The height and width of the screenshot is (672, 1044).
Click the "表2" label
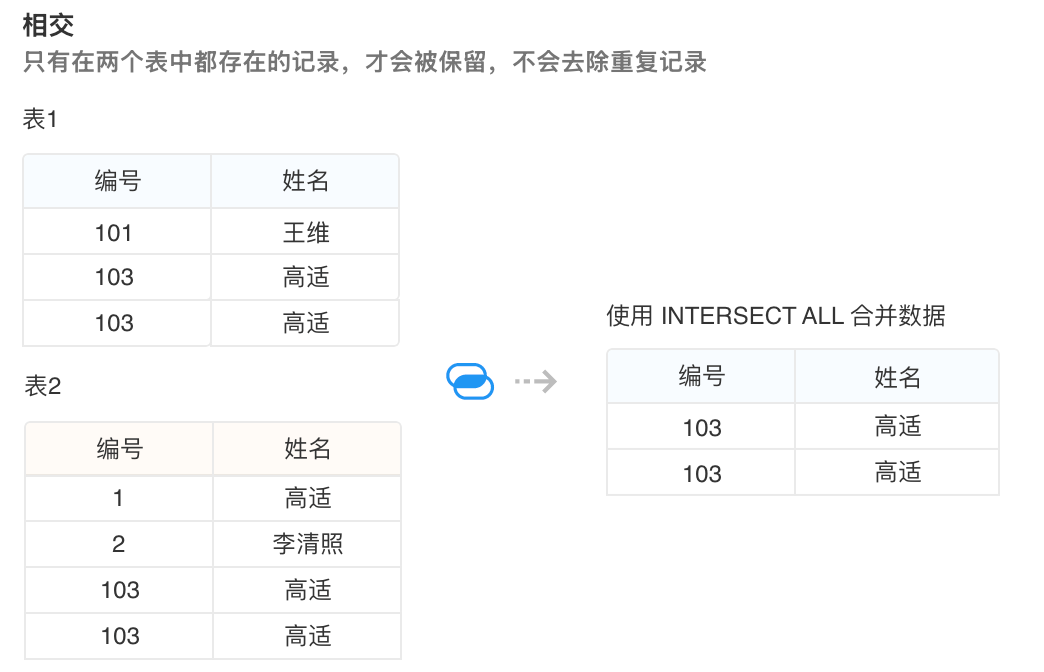click(43, 386)
